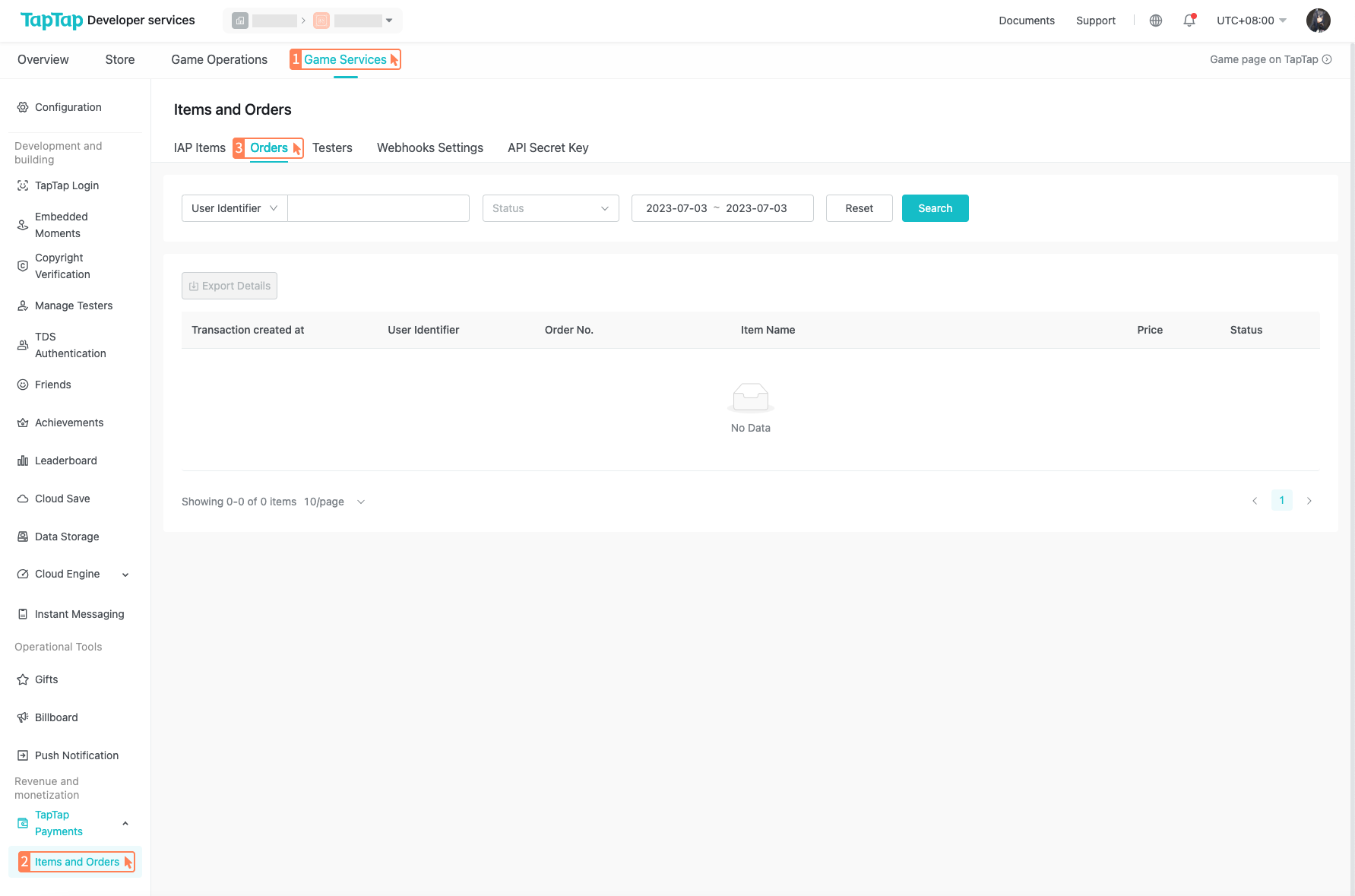Click the Push Notification icon
This screenshot has height=896, width=1355.
pyautogui.click(x=23, y=755)
